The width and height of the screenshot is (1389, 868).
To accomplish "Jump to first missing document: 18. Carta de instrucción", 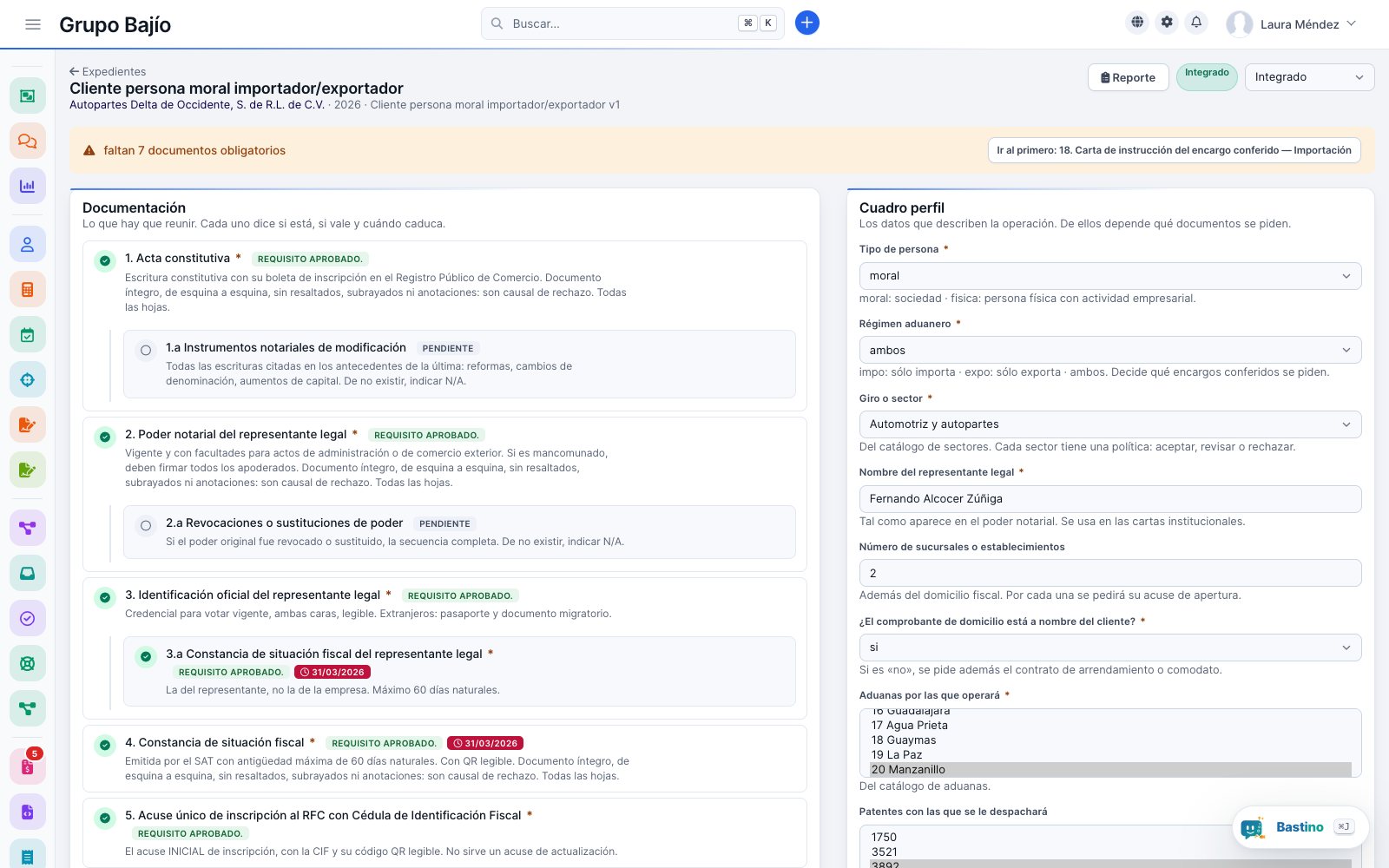I will 1174,150.
